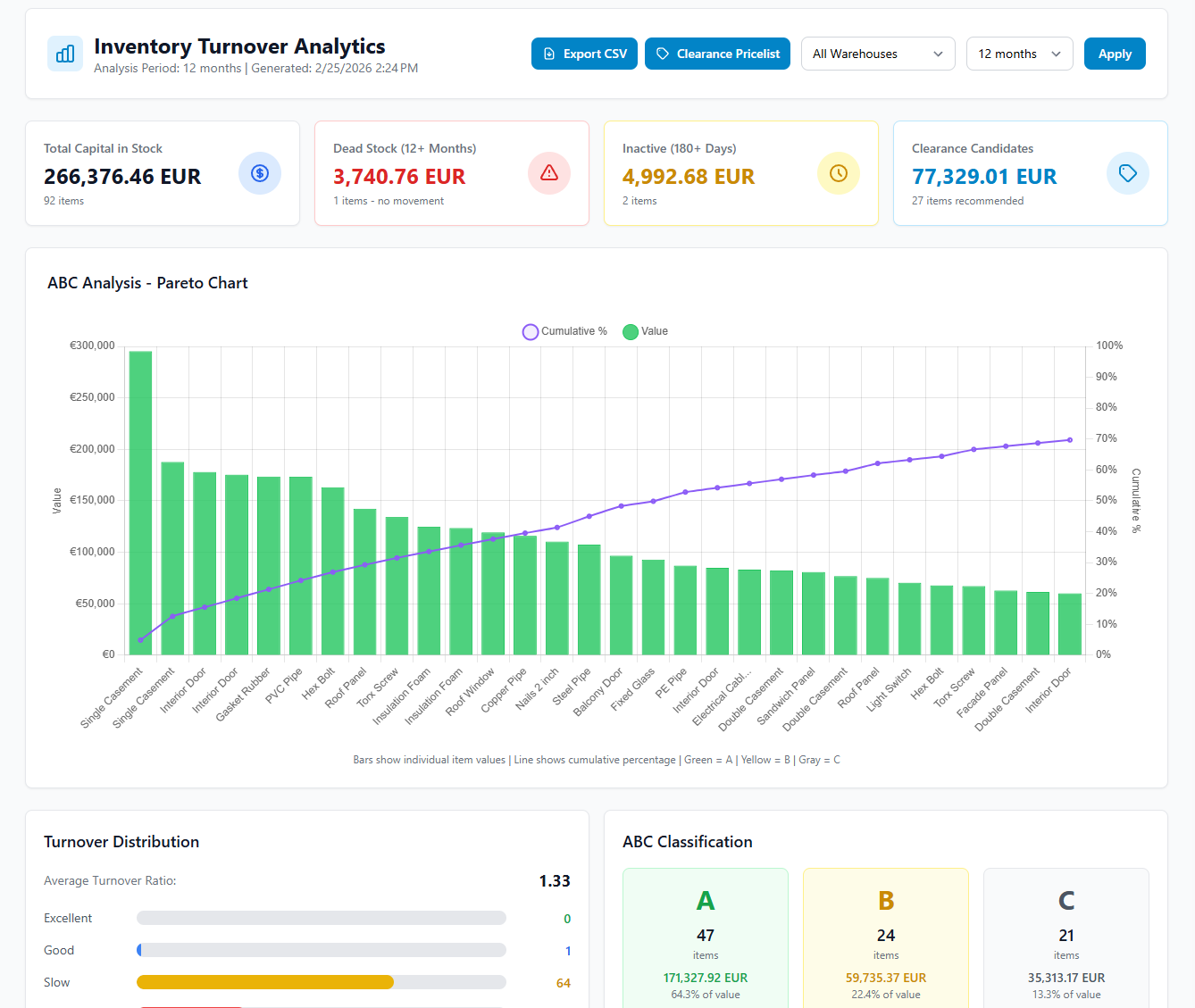Image resolution: width=1195 pixels, height=1008 pixels.
Task: Toggle visibility of the Pareto cumulative line
Action: click(x=564, y=331)
